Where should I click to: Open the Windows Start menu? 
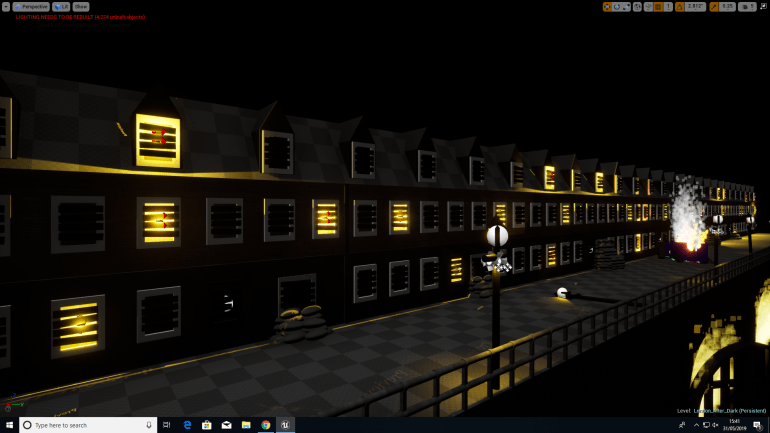tap(9, 425)
